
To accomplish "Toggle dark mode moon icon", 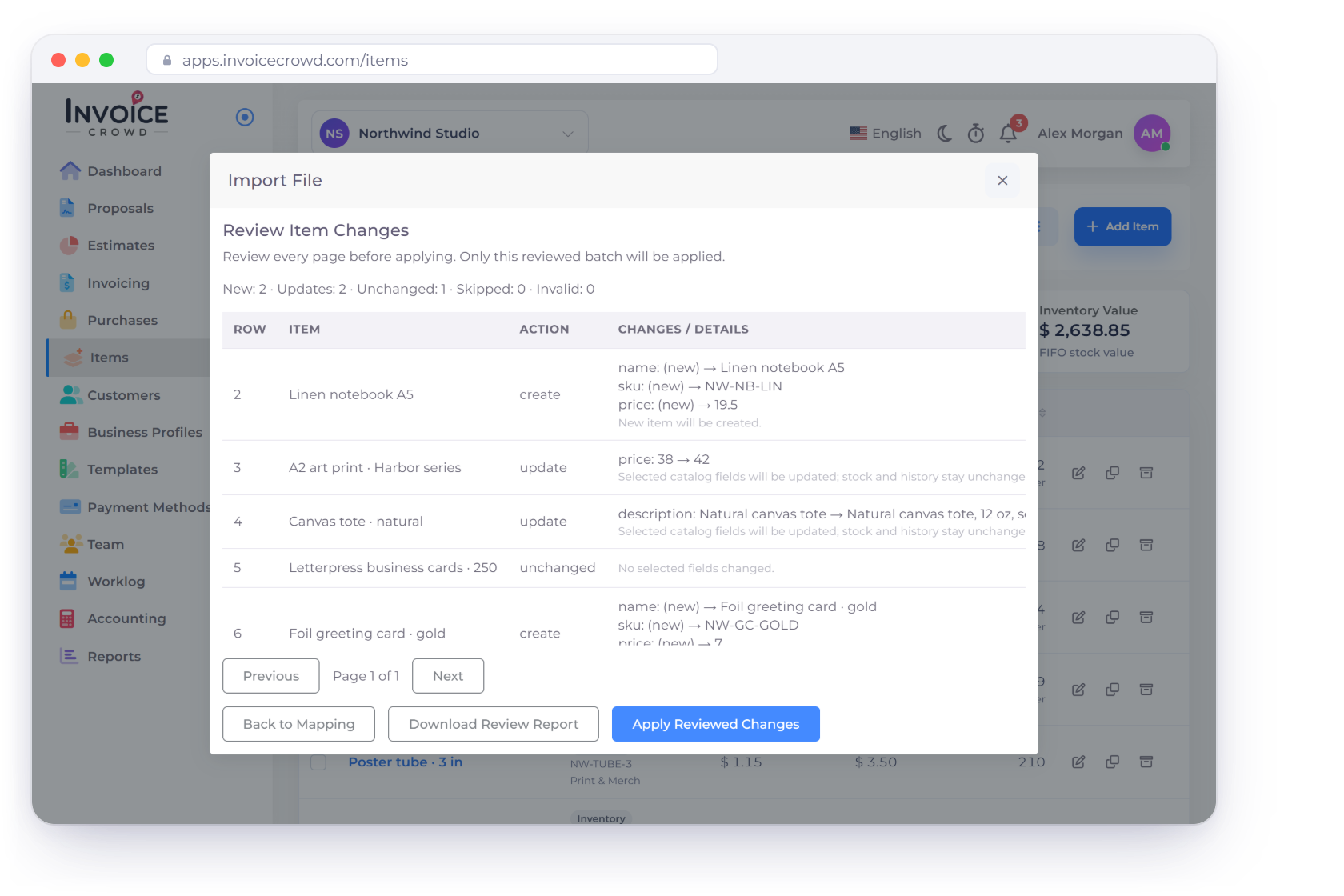I will [945, 133].
